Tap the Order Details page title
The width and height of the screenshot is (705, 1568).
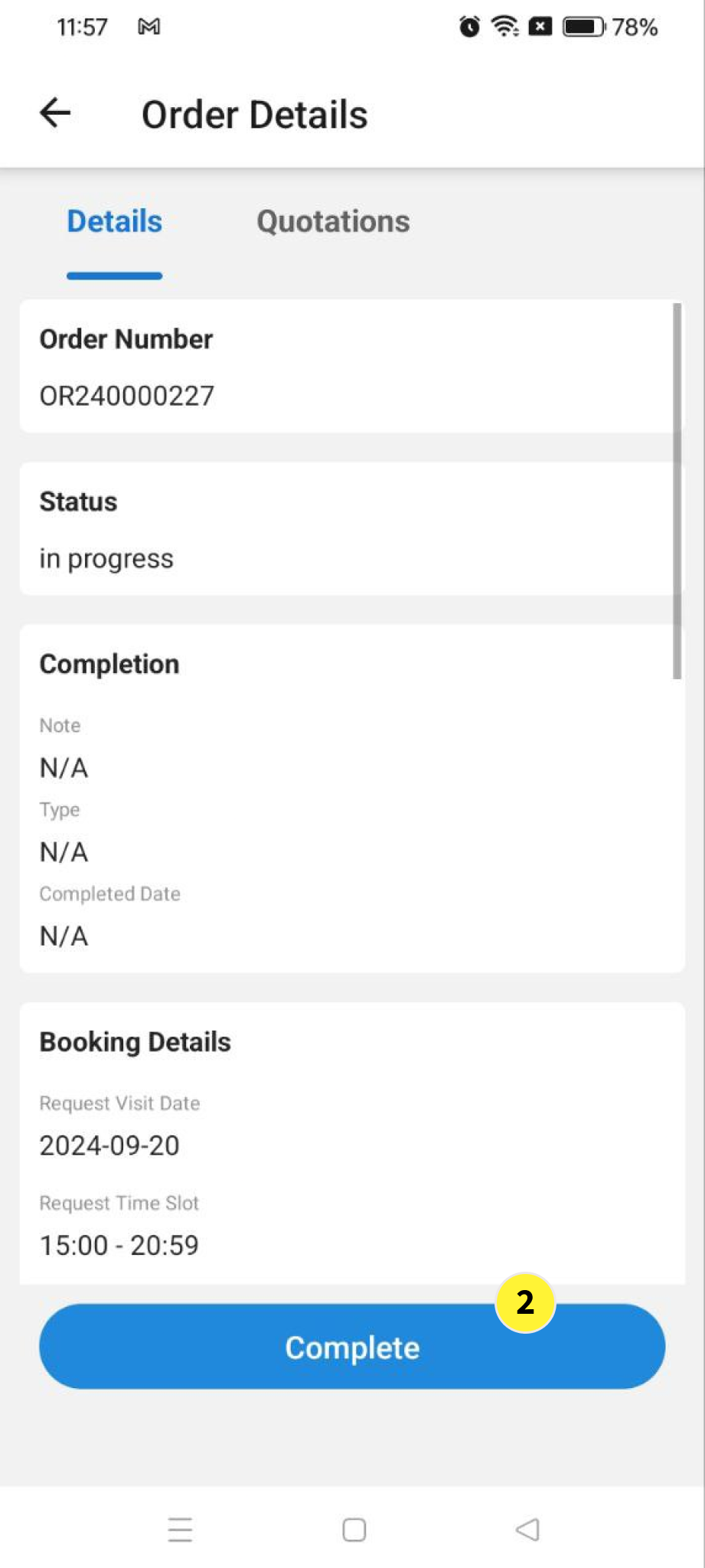coord(254,115)
